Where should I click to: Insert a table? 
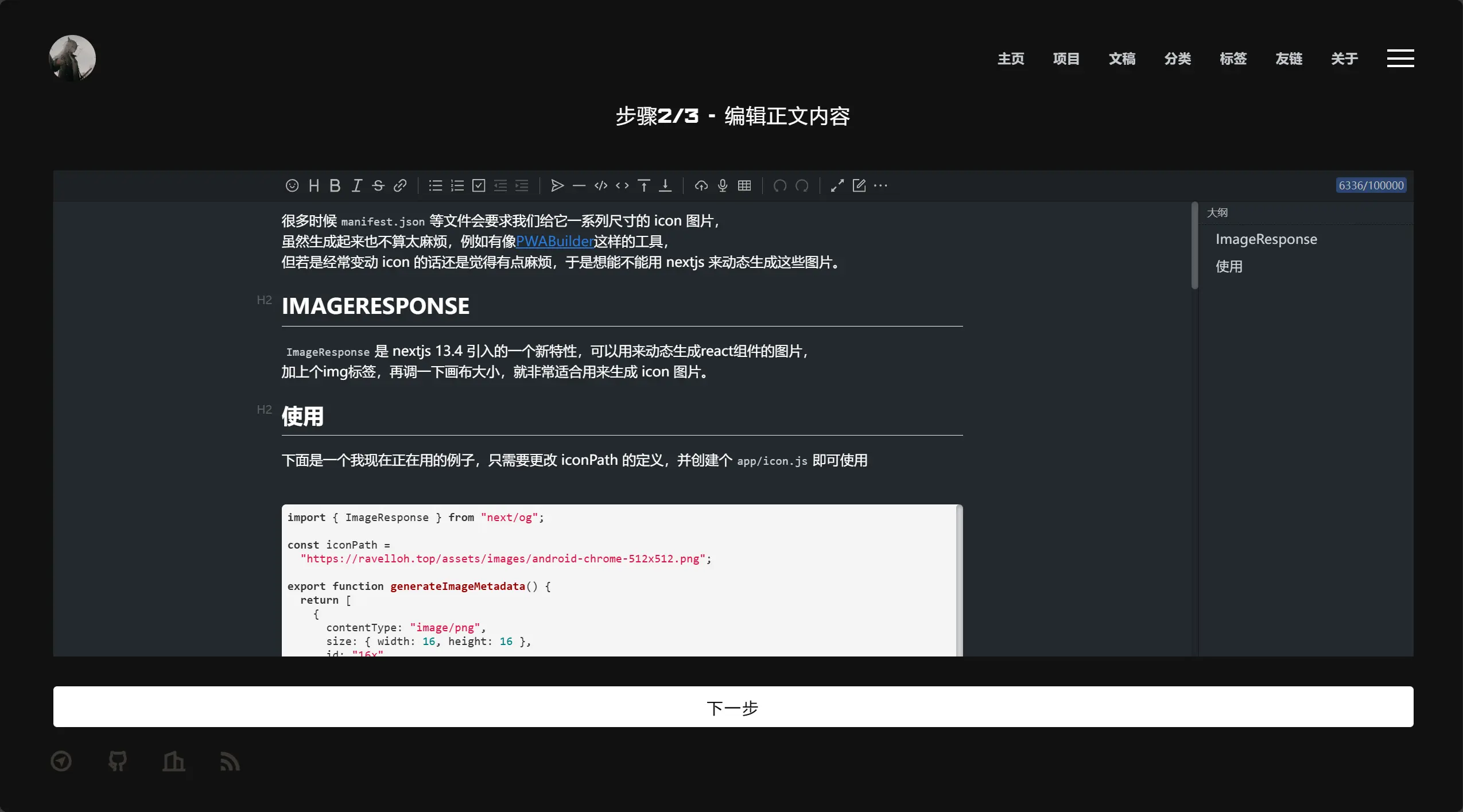pyautogui.click(x=744, y=185)
